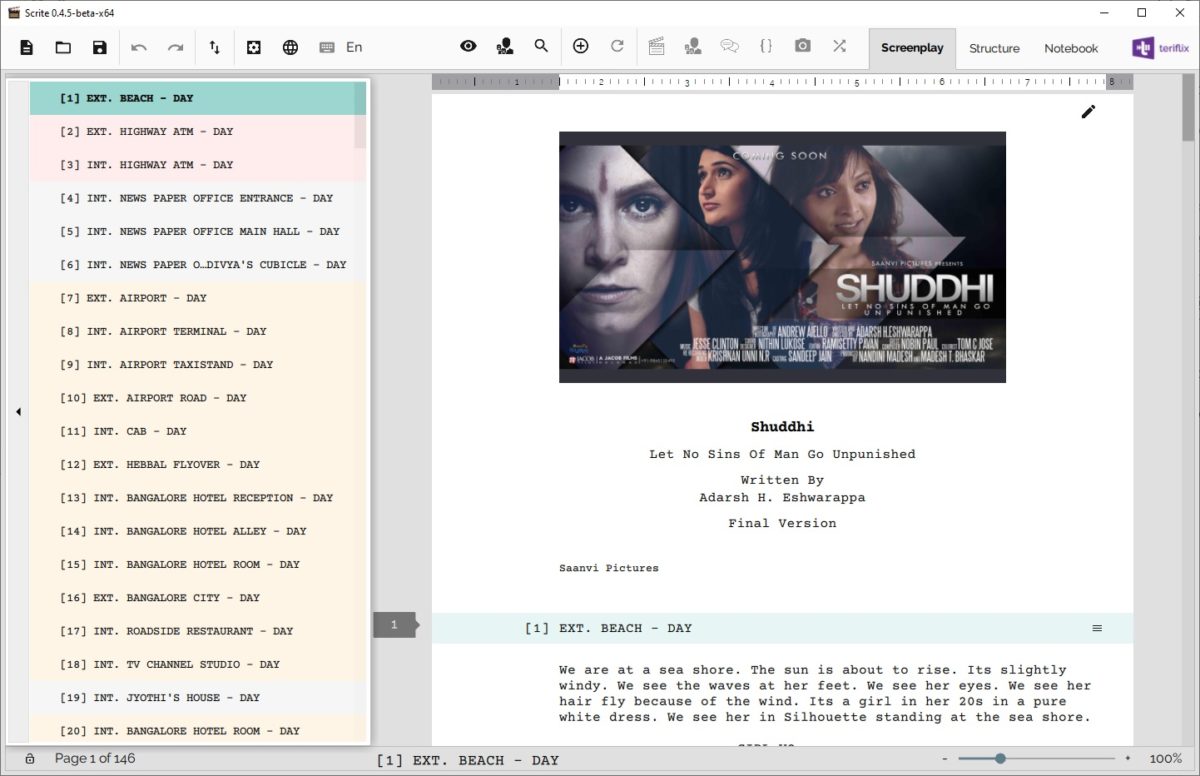Open search in the screenplay
The width and height of the screenshot is (1200, 776).
click(x=541, y=47)
